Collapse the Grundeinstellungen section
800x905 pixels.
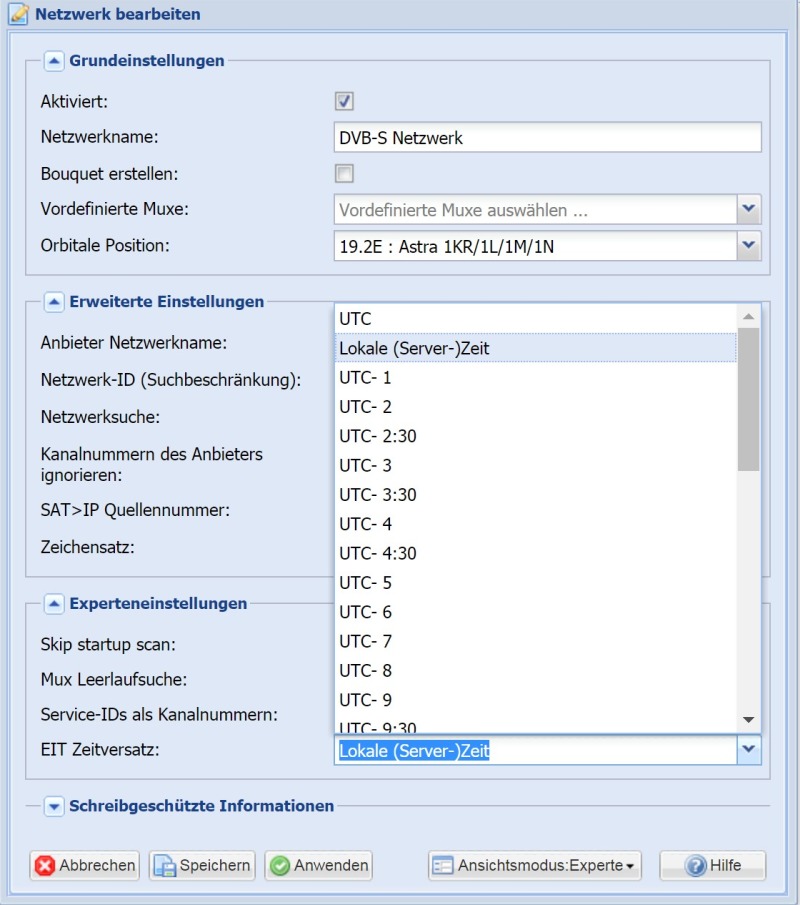pos(54,61)
